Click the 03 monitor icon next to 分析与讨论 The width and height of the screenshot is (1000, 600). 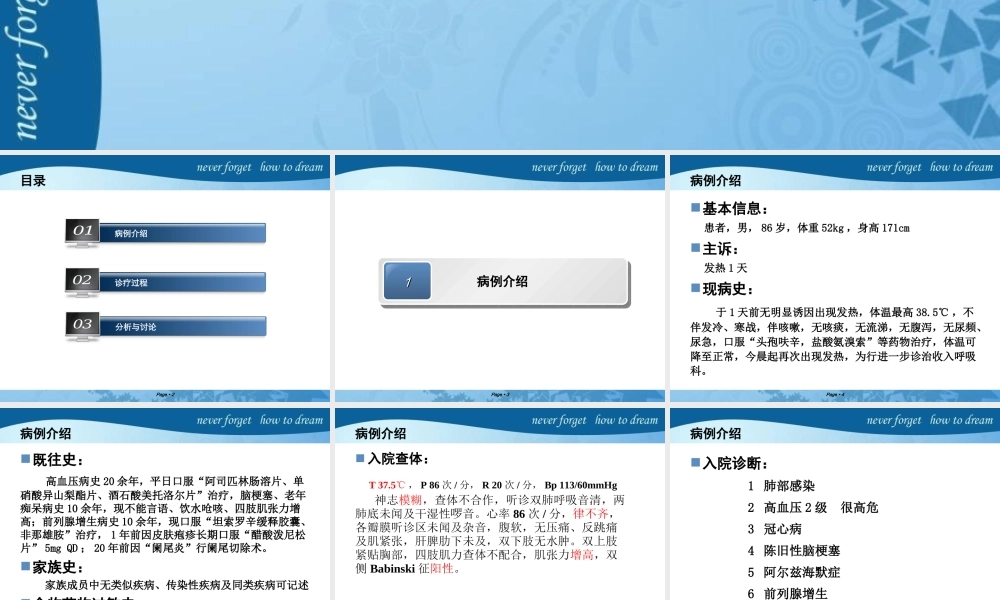click(x=82, y=326)
